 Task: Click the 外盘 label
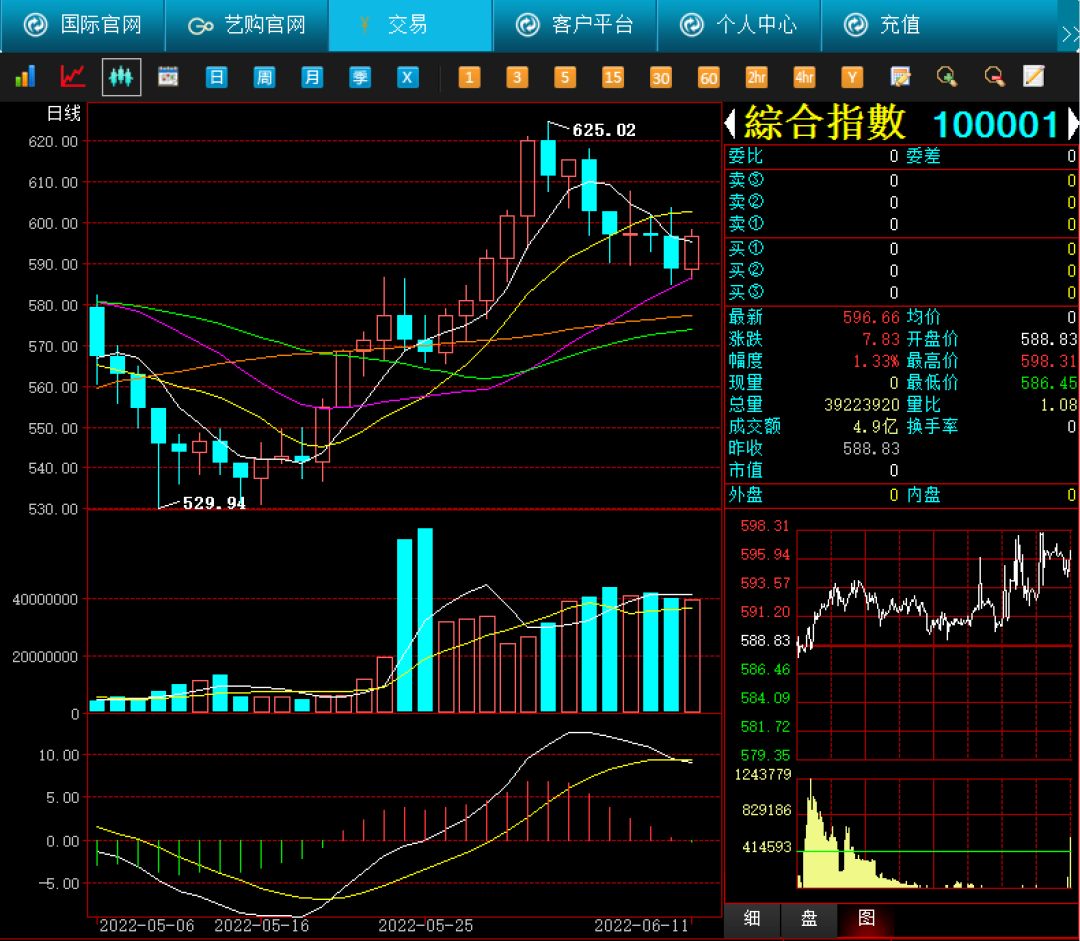(x=746, y=495)
